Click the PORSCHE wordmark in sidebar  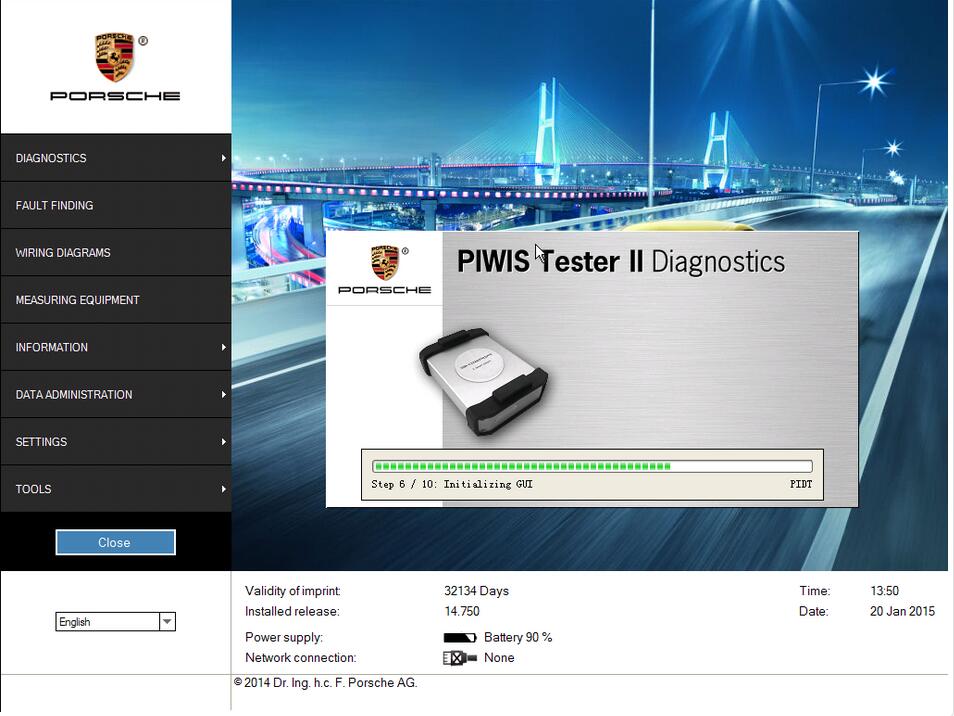115,96
